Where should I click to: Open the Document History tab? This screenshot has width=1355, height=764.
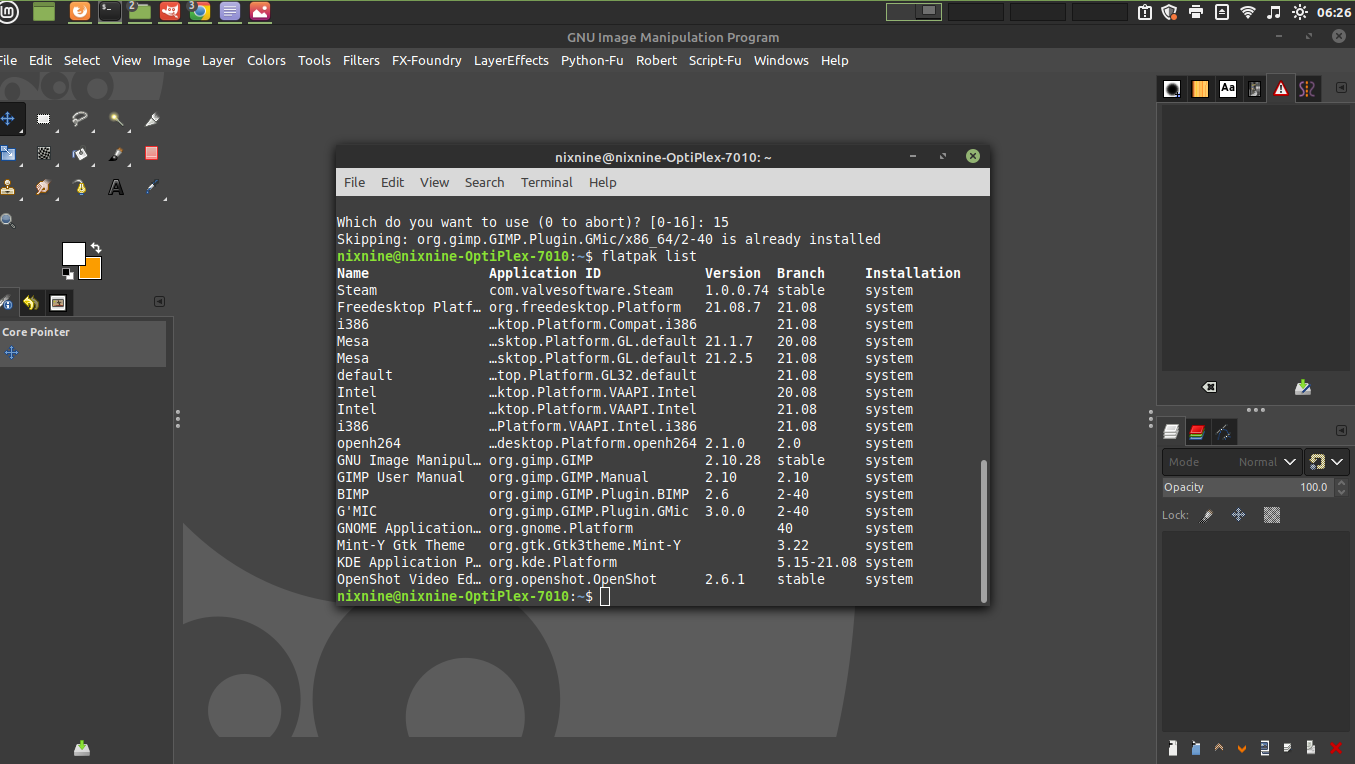pyautogui.click(x=1254, y=89)
